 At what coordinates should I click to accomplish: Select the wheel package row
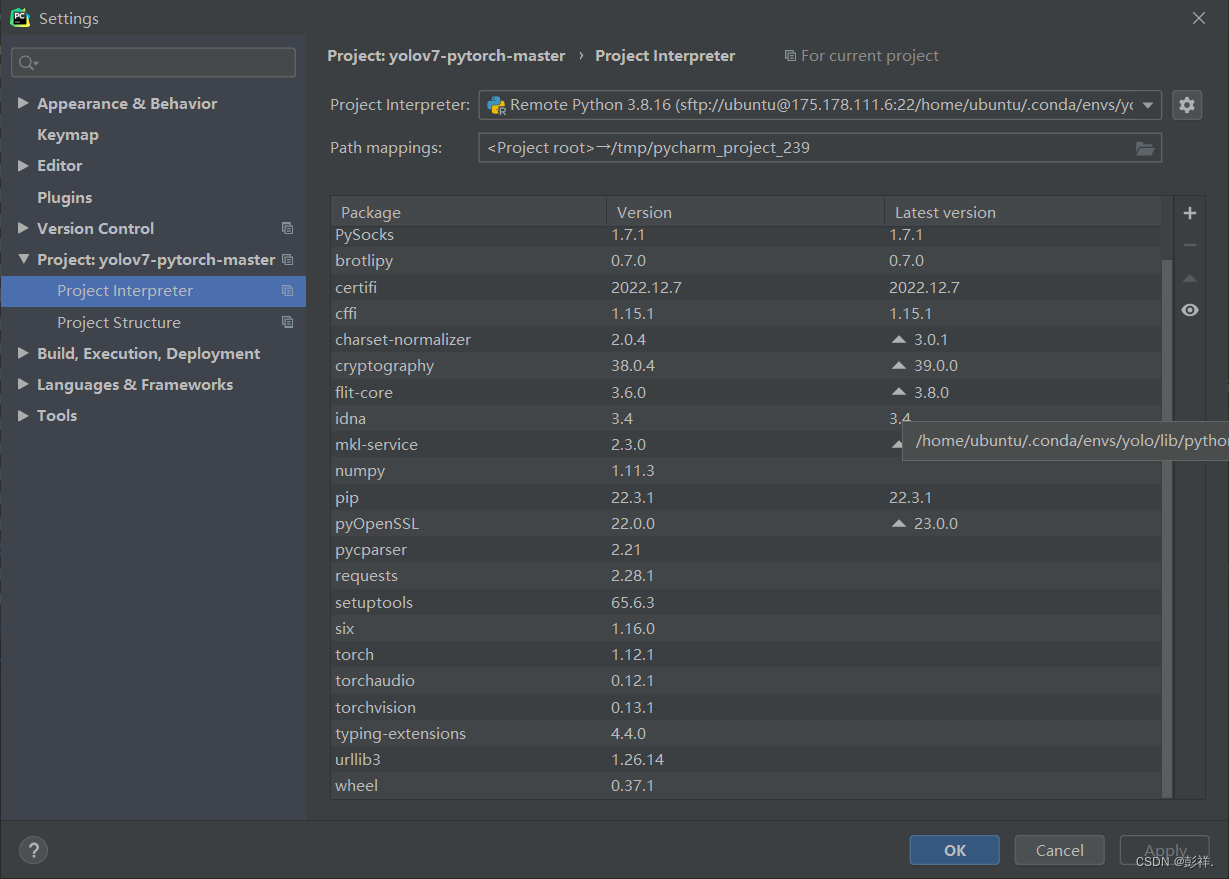(x=746, y=785)
